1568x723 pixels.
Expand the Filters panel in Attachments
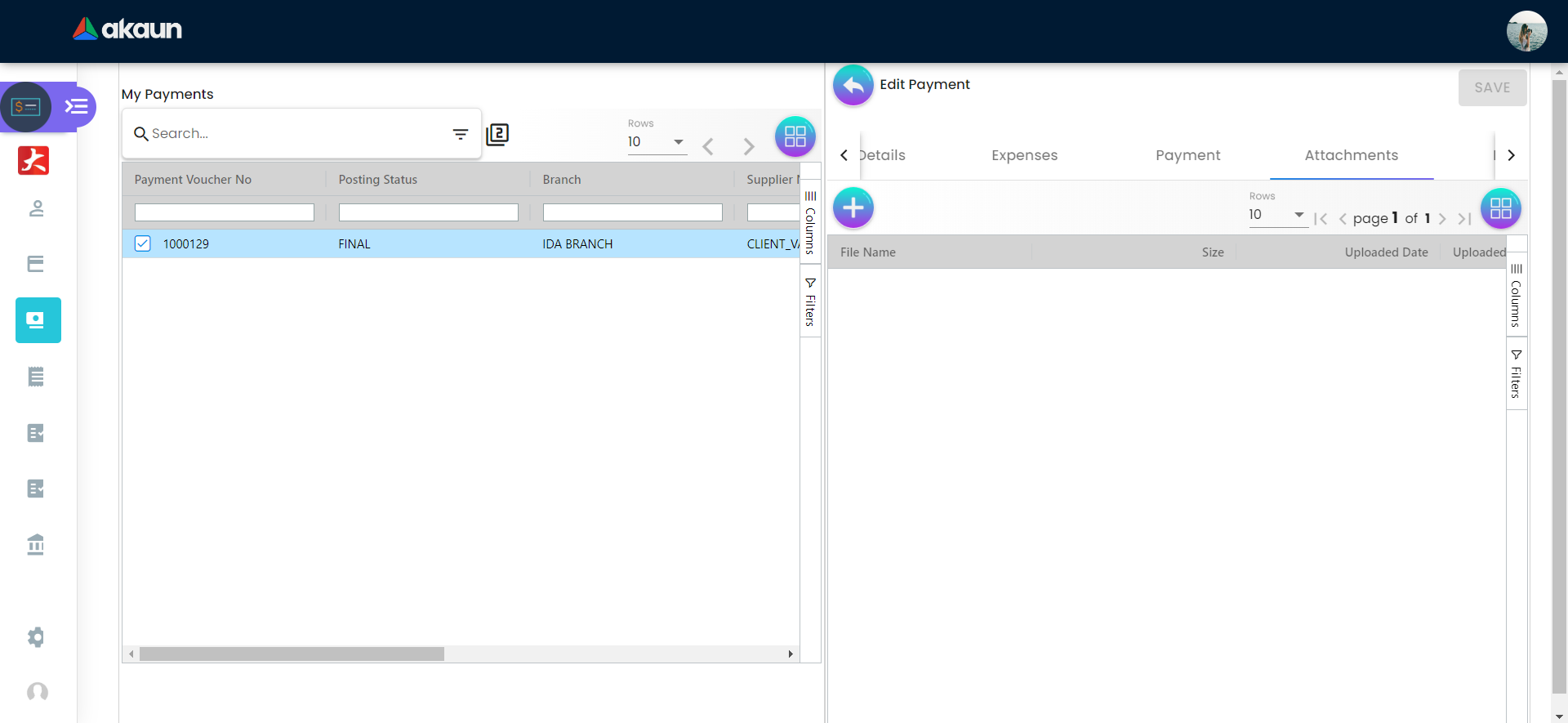pos(1517,373)
